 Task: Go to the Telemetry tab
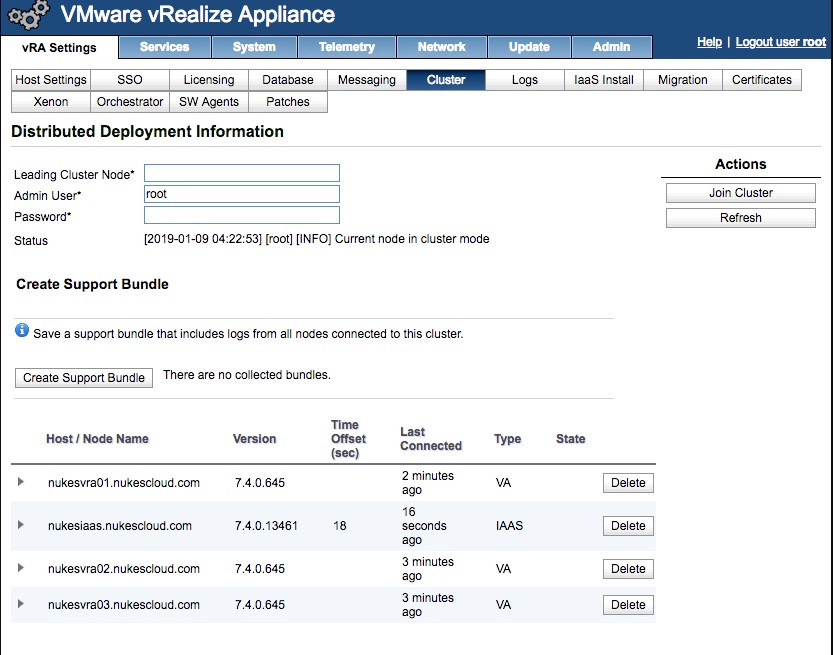[x=347, y=47]
